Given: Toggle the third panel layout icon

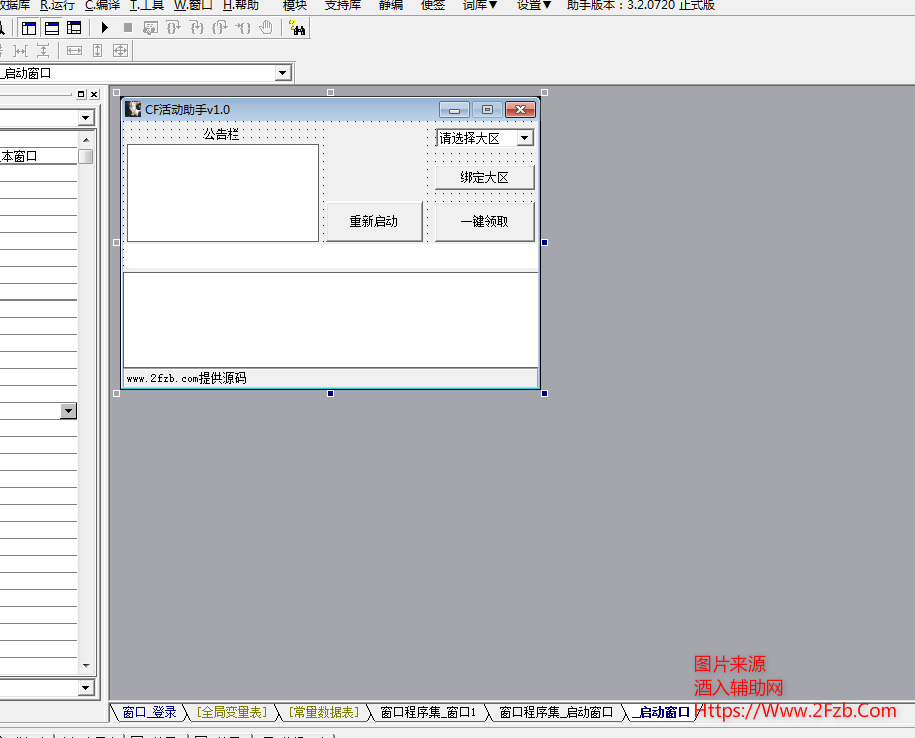Looking at the screenshot, I should [x=74, y=28].
